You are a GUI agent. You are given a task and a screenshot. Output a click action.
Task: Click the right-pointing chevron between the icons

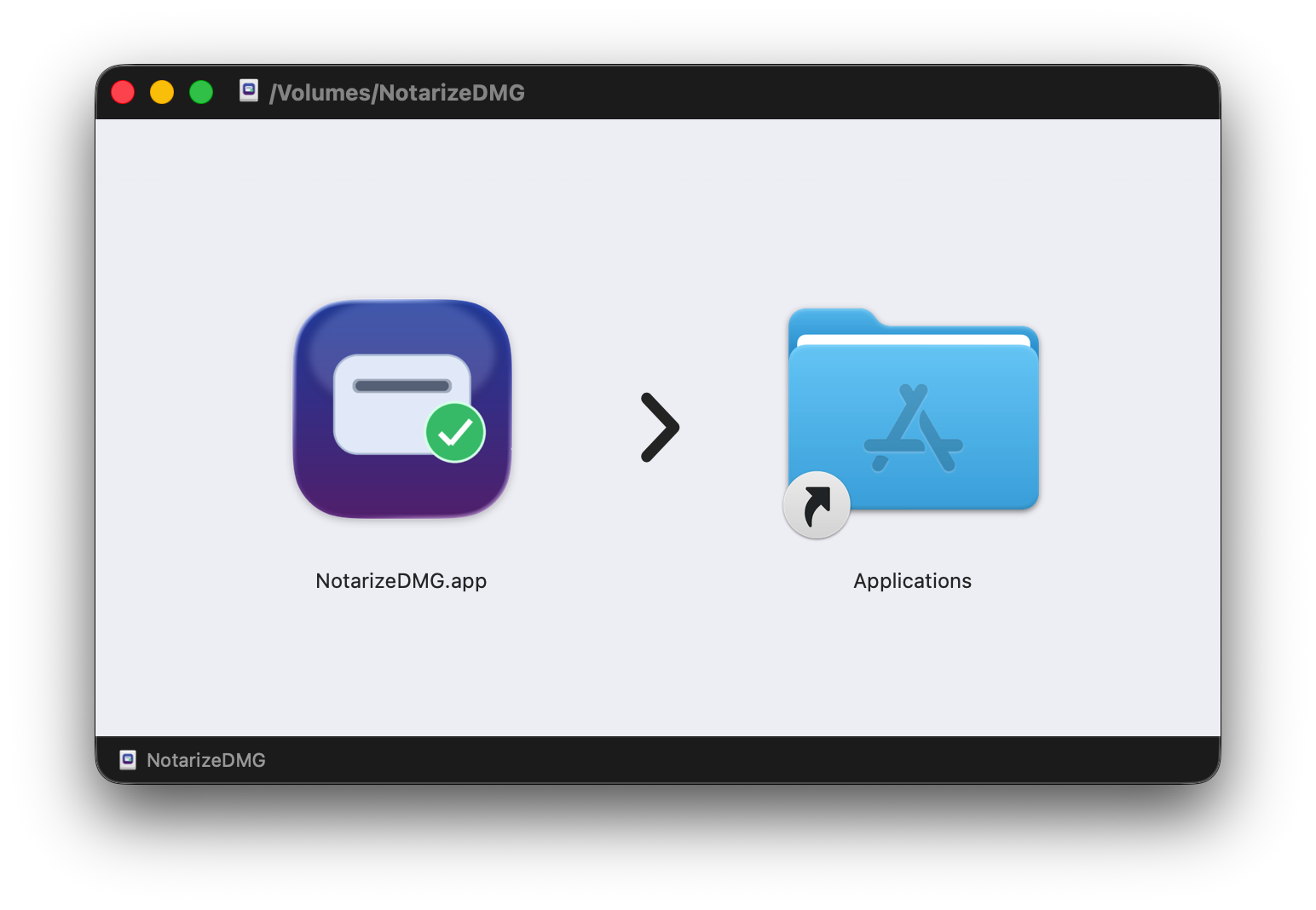pos(660,428)
